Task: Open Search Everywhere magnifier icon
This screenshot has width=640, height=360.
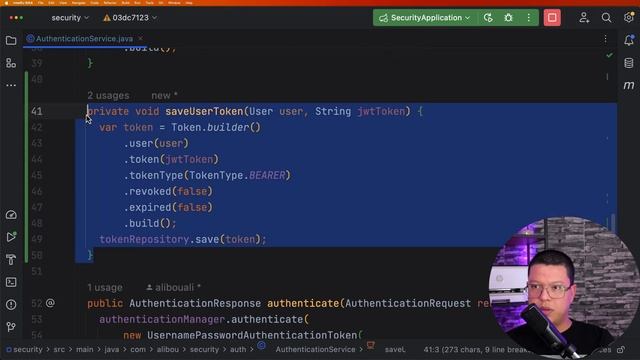Action: [x=606, y=18]
